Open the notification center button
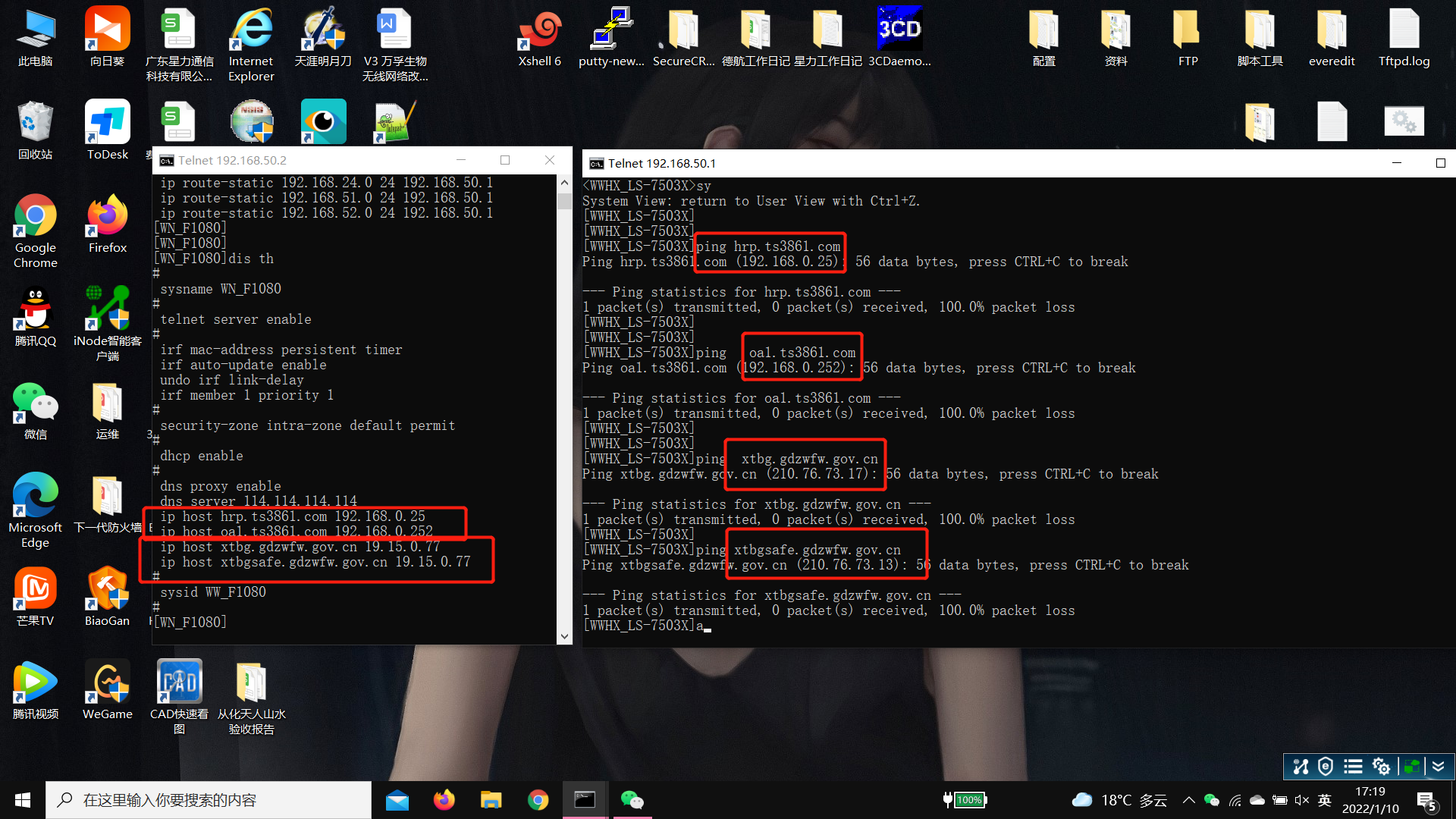This screenshot has width=1456, height=819. click(x=1426, y=801)
